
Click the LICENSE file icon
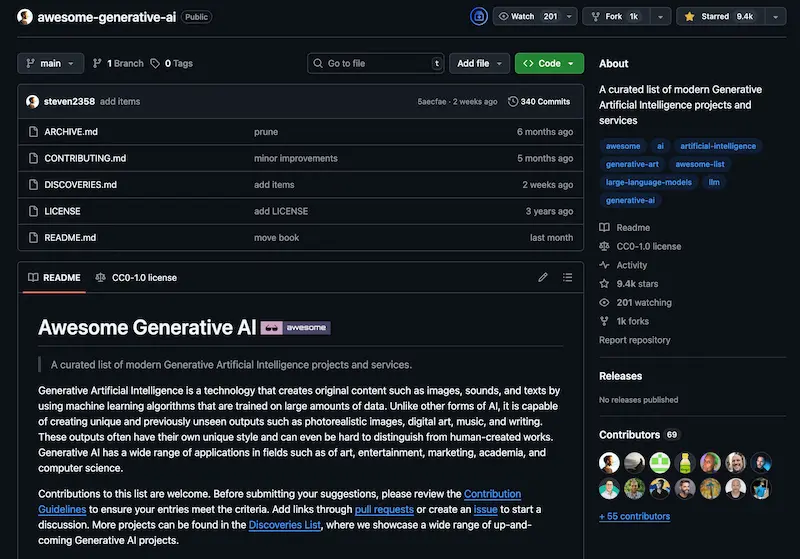pos(33,211)
